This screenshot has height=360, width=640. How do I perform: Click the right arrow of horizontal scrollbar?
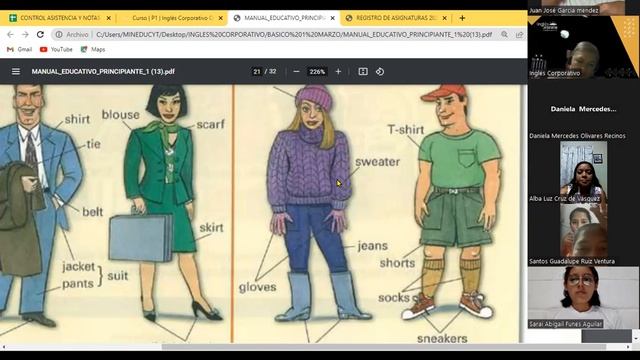628,347
